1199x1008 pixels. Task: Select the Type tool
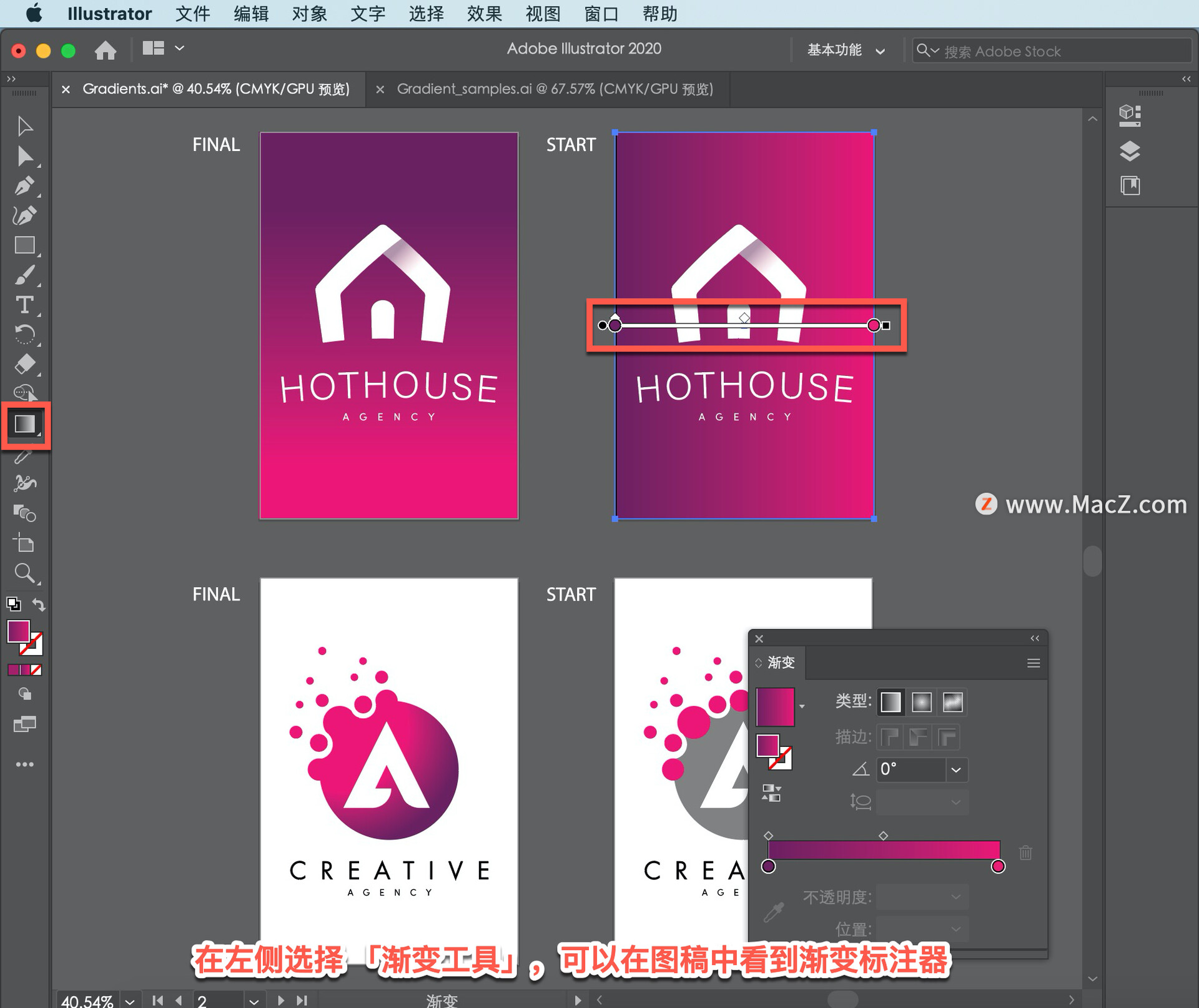[25, 305]
